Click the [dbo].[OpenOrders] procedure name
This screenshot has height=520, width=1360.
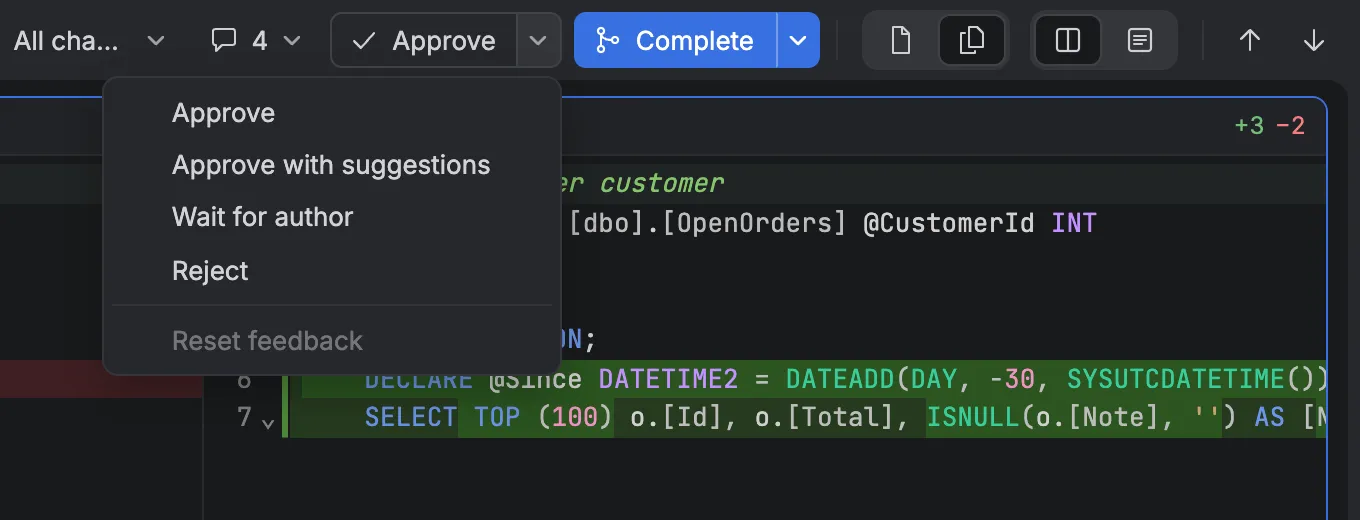[707, 222]
